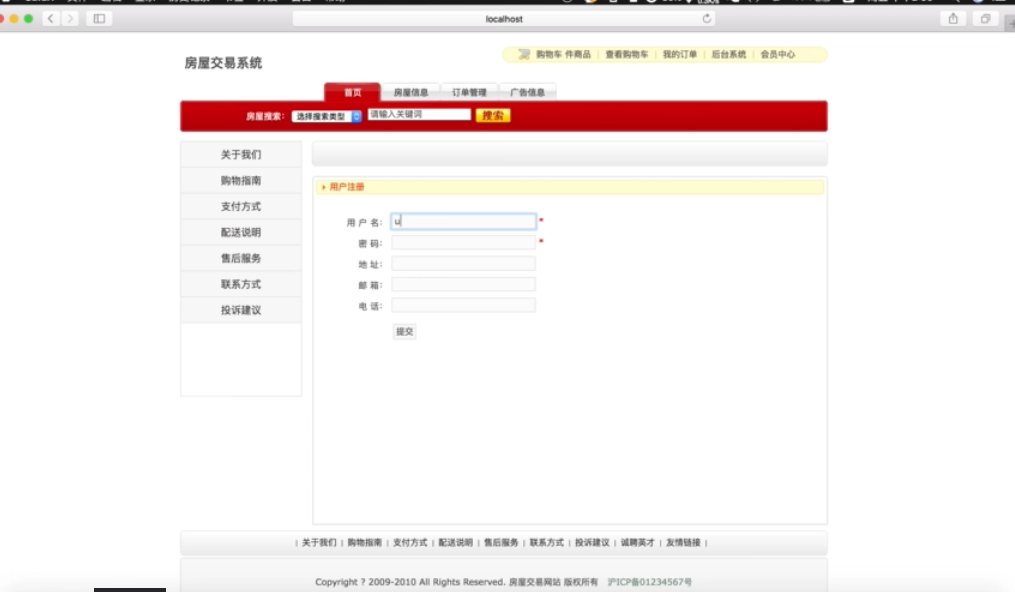Click the shopping cart icon
Viewport: 1015px width, 592px height.
524,54
